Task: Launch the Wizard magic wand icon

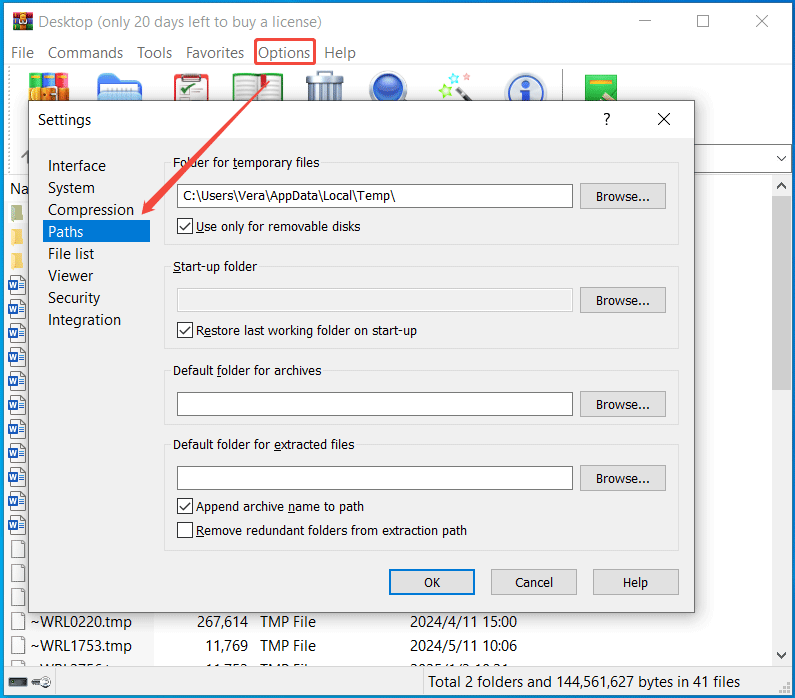Action: [x=455, y=86]
